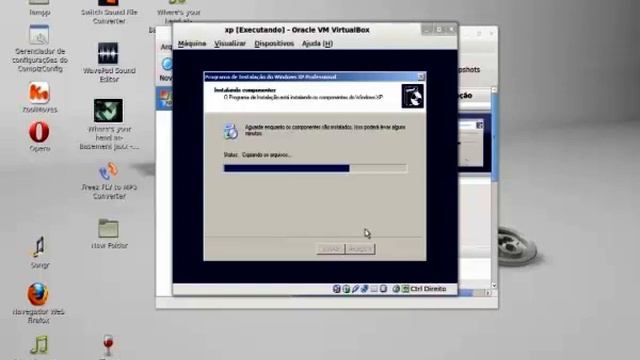The image size is (640, 360).
Task: Click the Instalando componentes heading
Action: pos(245,90)
